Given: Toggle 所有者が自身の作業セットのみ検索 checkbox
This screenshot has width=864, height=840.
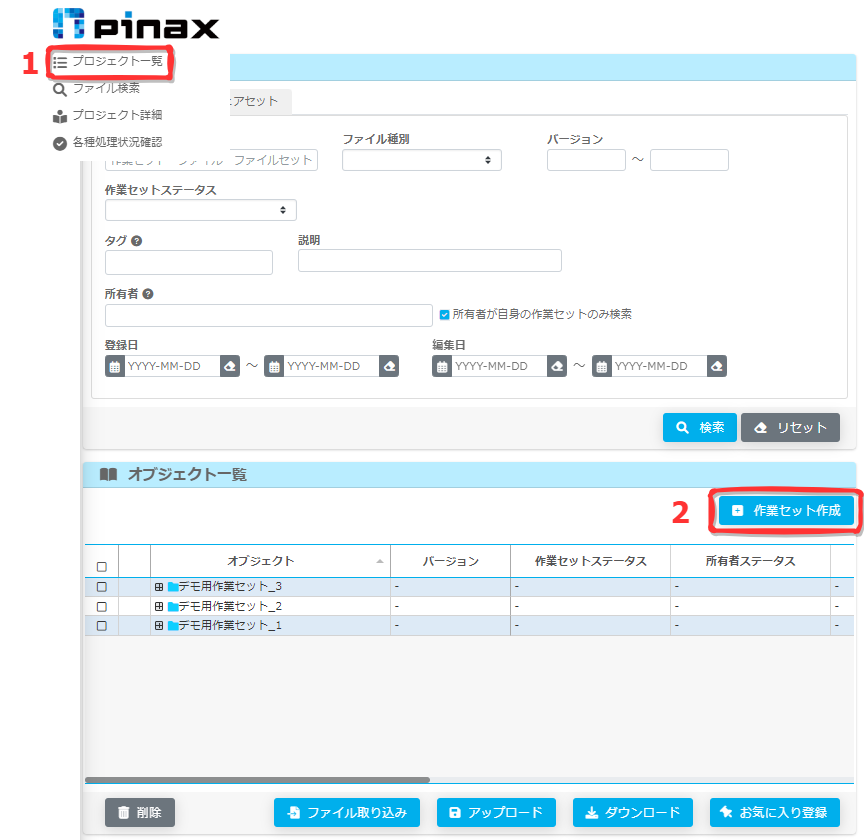Looking at the screenshot, I should (x=445, y=315).
